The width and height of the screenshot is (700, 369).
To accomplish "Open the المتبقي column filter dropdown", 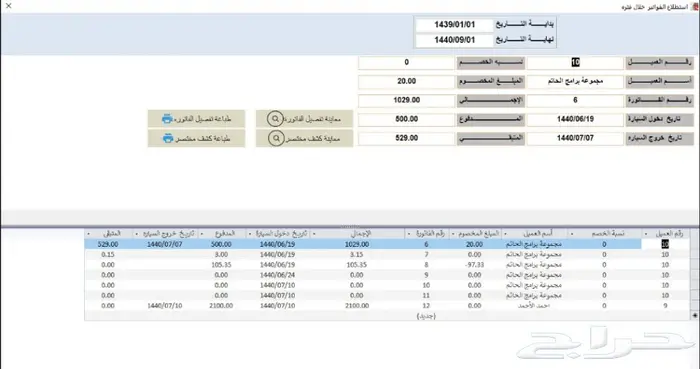I will click(x=89, y=234).
